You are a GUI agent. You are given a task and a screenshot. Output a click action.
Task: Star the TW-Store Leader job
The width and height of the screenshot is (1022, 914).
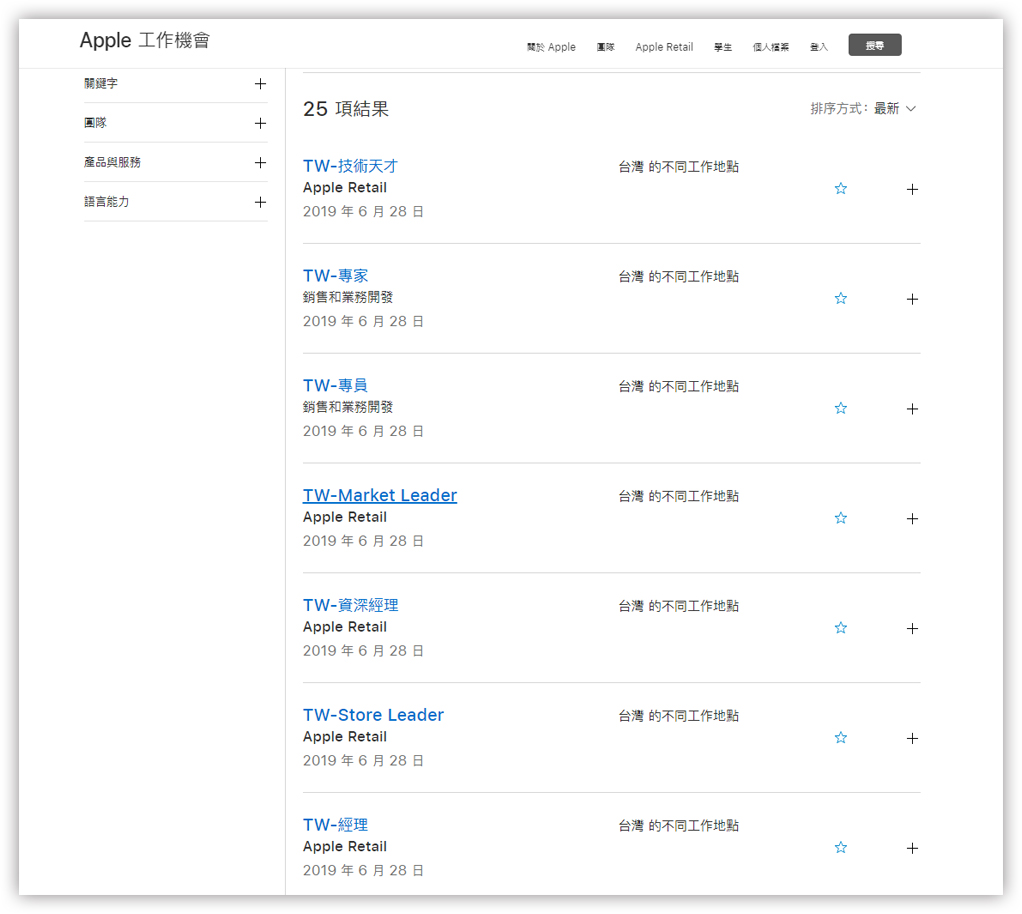(x=840, y=738)
